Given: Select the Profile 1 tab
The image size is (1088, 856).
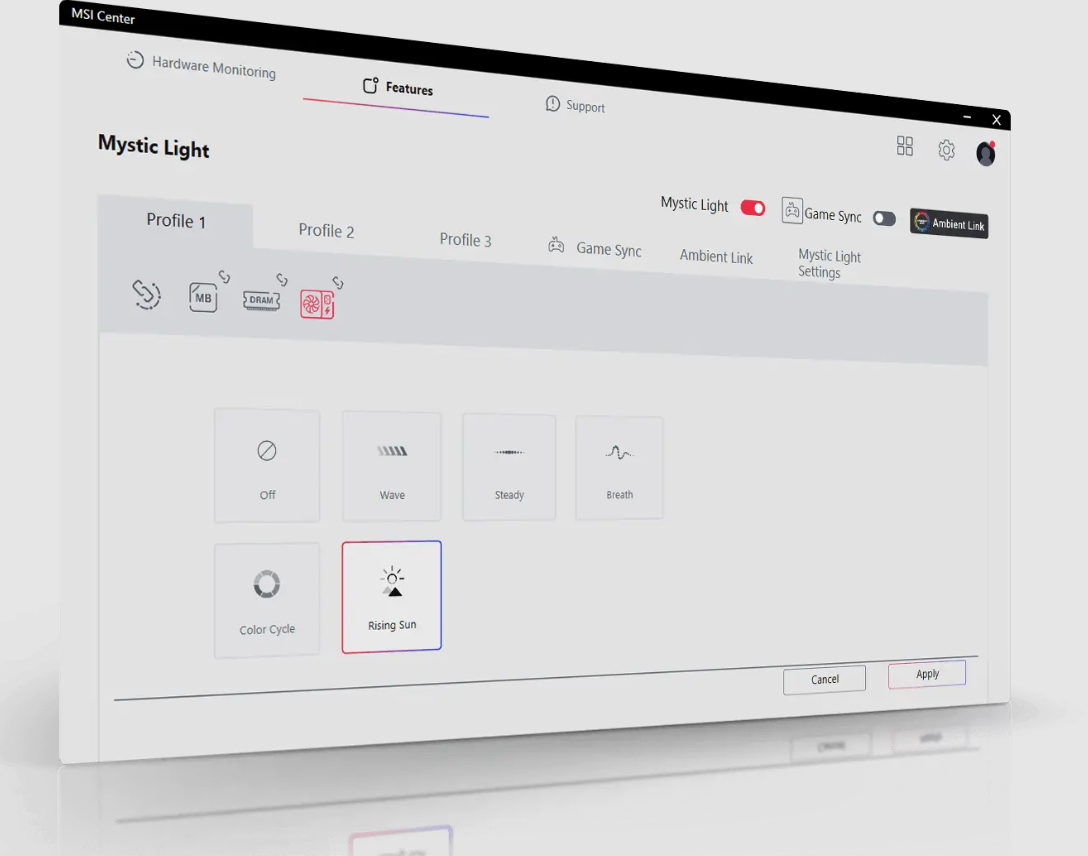Looking at the screenshot, I should (x=176, y=221).
